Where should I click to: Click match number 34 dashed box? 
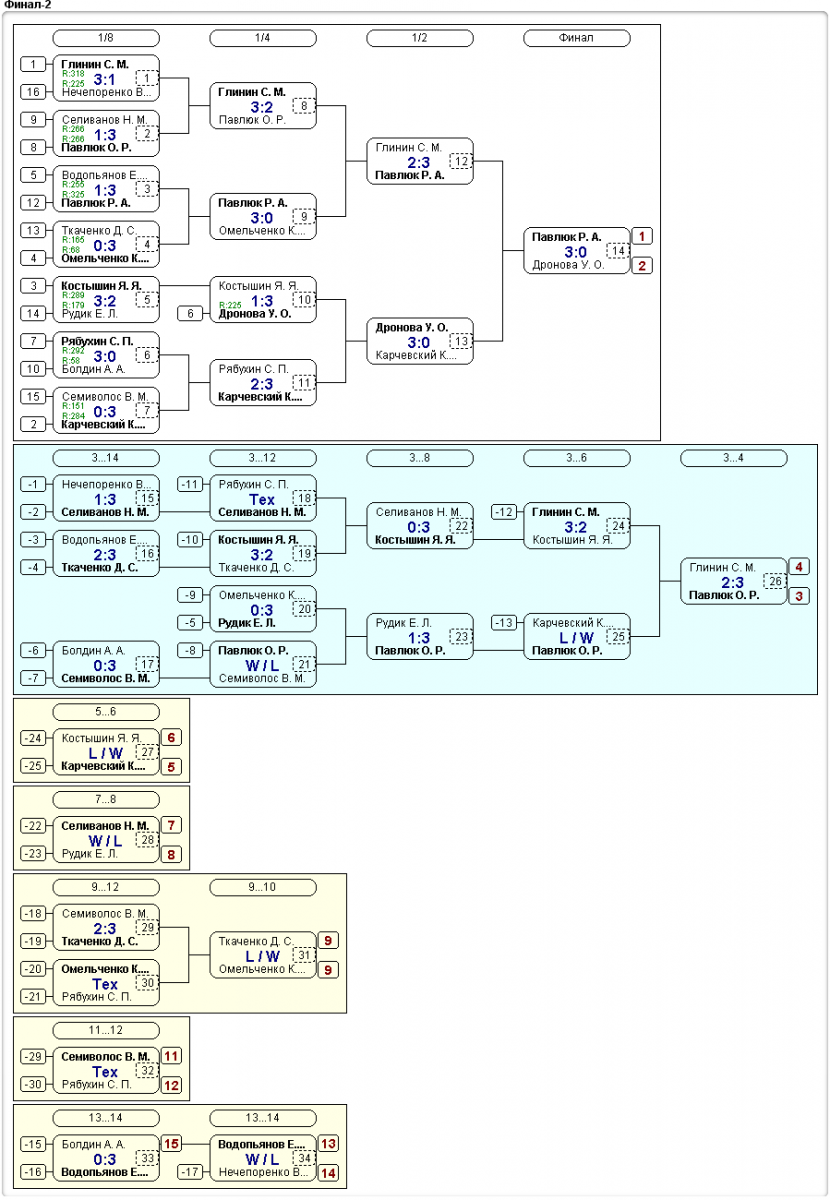click(304, 1158)
